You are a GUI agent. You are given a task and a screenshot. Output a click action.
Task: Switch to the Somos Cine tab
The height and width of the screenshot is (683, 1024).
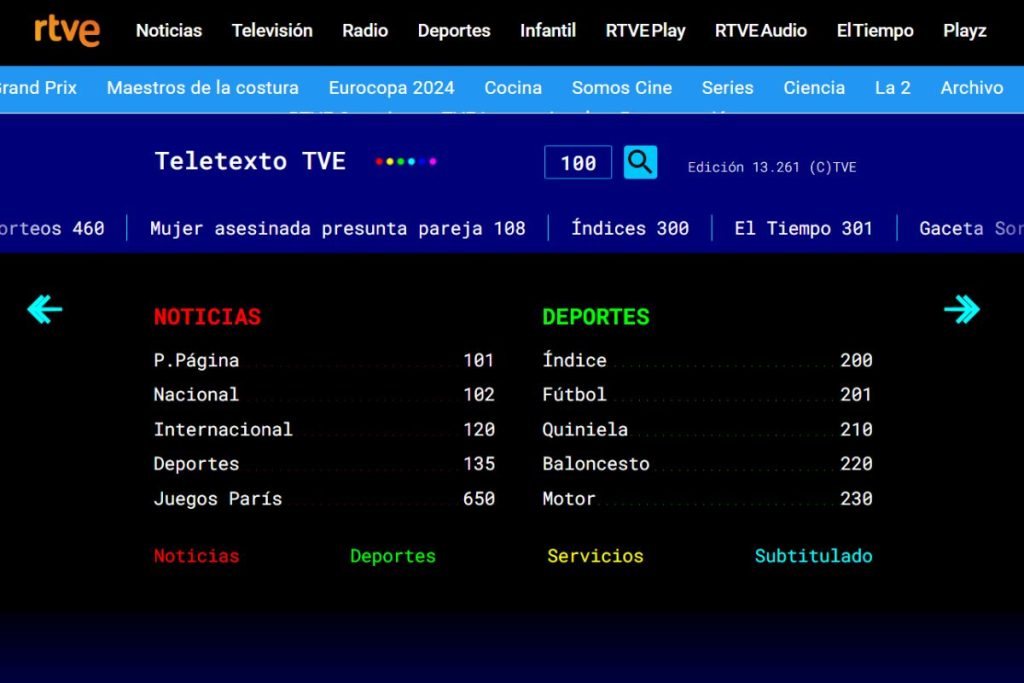pos(621,88)
